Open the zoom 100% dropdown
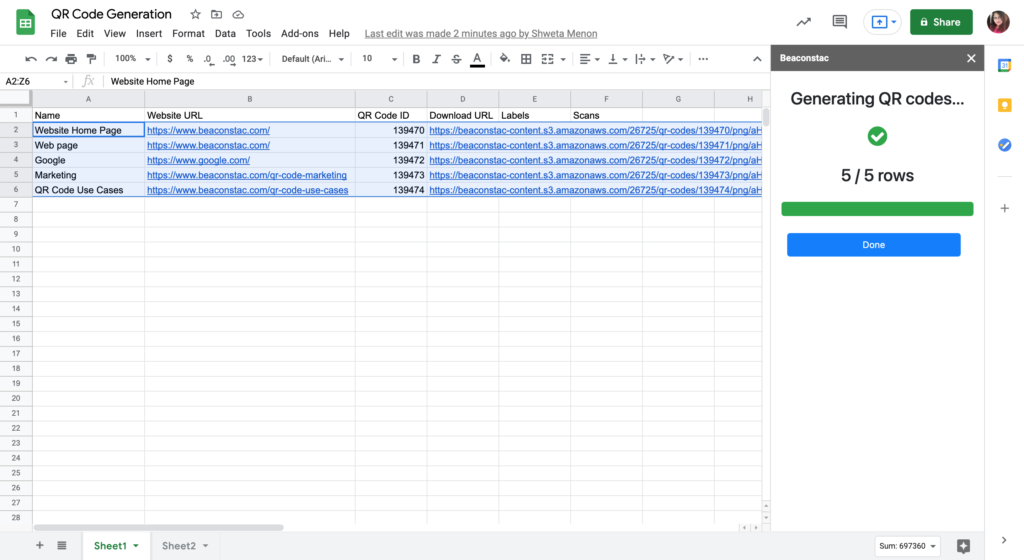The image size is (1024, 560). point(133,59)
